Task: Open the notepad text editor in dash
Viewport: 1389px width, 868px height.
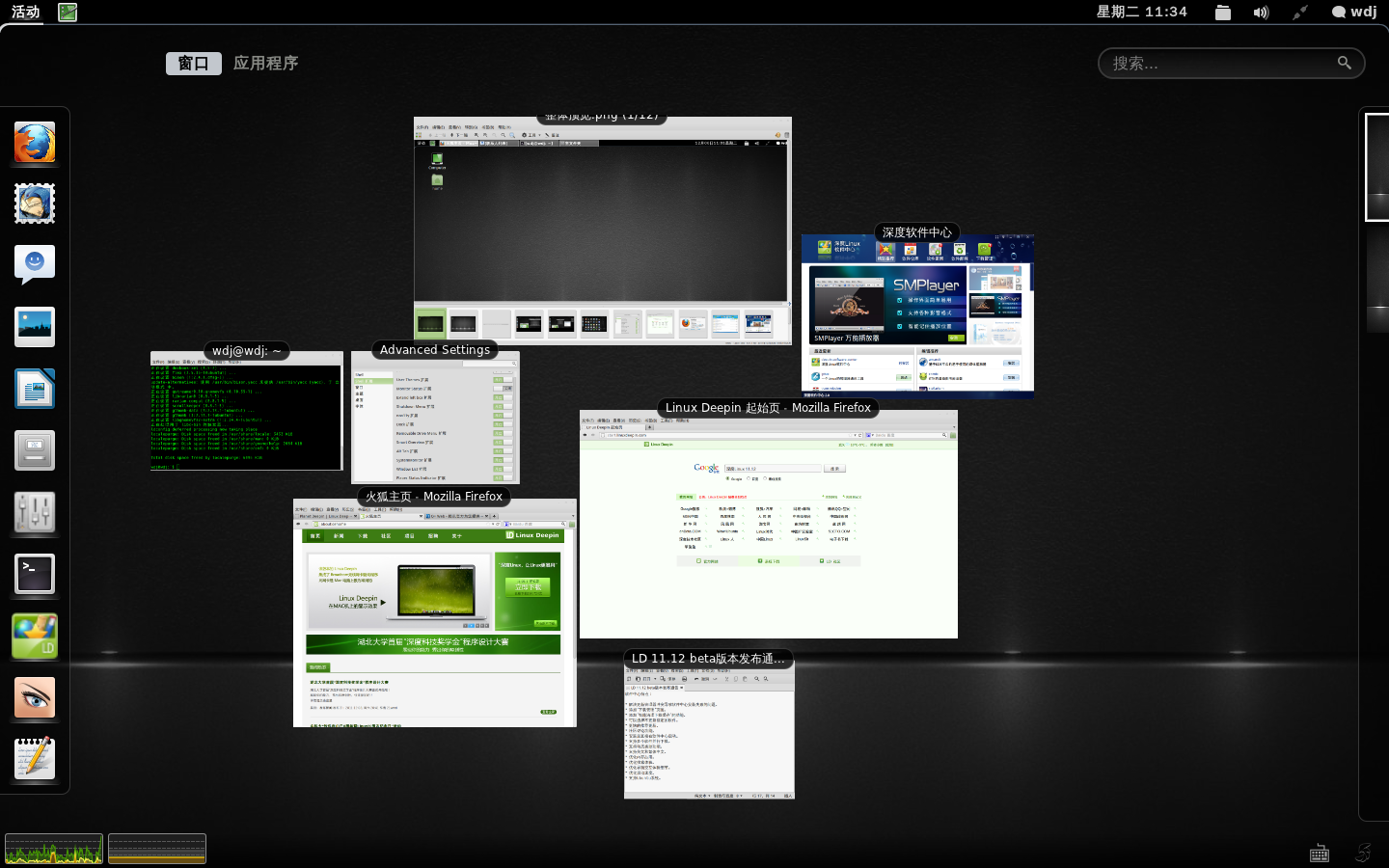Action: [x=35, y=759]
